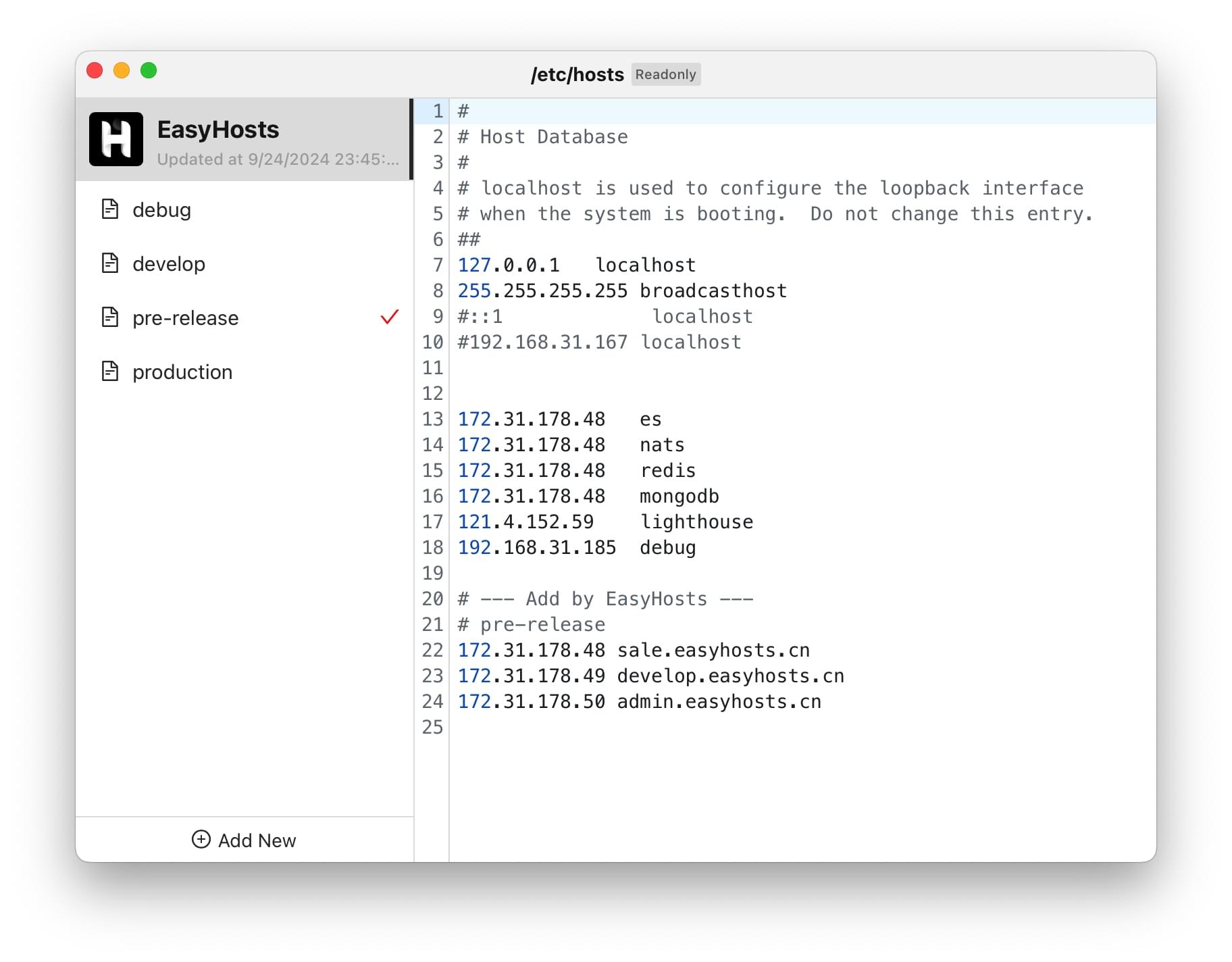This screenshot has width=1232, height=962.
Task: Click the EasyHosts app logo icon
Action: (116, 139)
